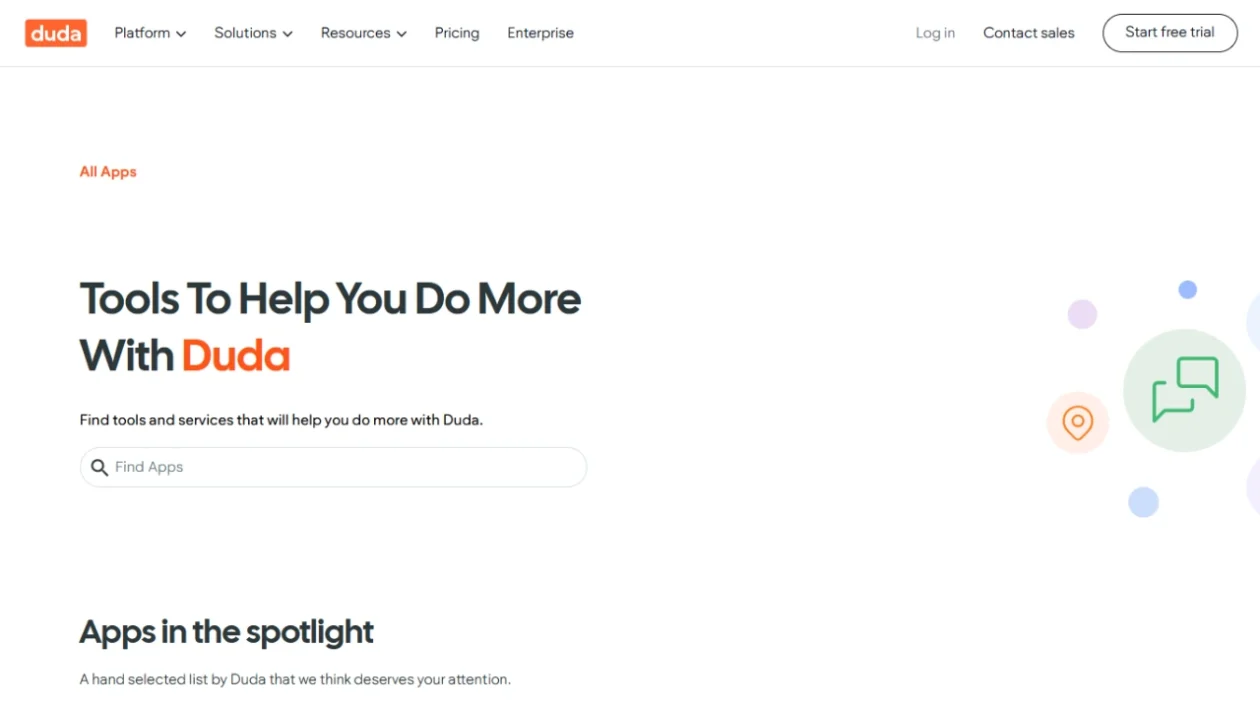The height and width of the screenshot is (709, 1260).
Task: Open the Pricing page
Action: [x=457, y=33]
